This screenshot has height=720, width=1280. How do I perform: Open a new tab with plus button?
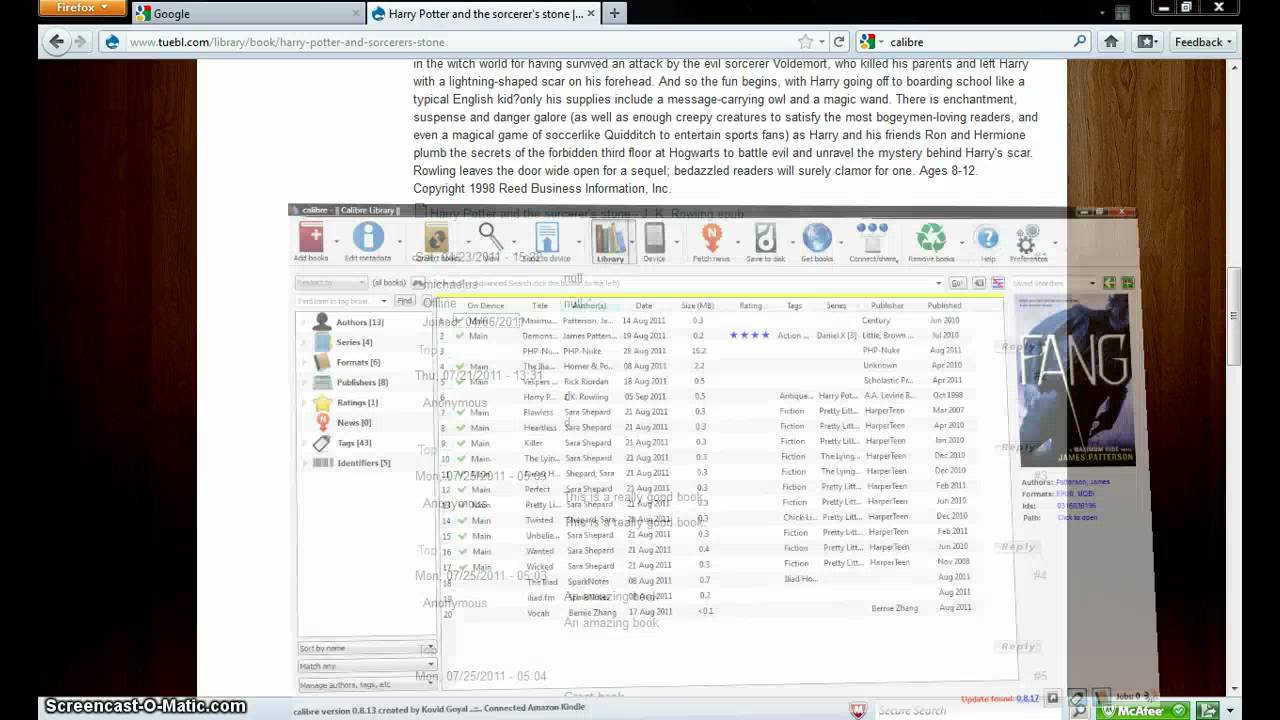point(614,14)
